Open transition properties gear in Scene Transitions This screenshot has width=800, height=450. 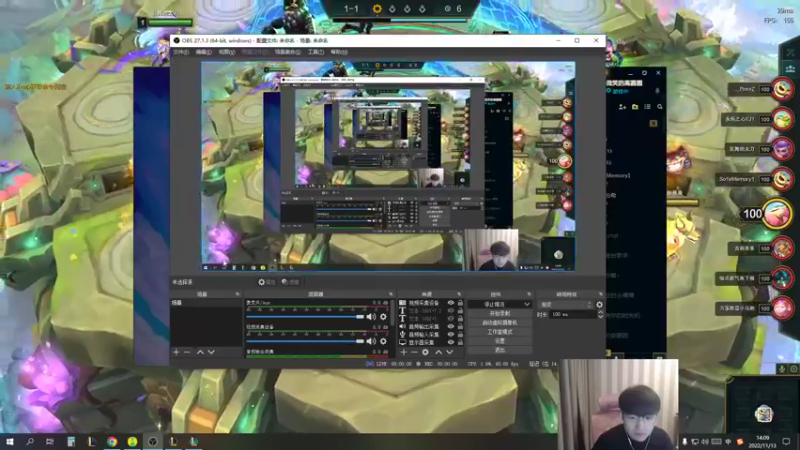(x=599, y=305)
